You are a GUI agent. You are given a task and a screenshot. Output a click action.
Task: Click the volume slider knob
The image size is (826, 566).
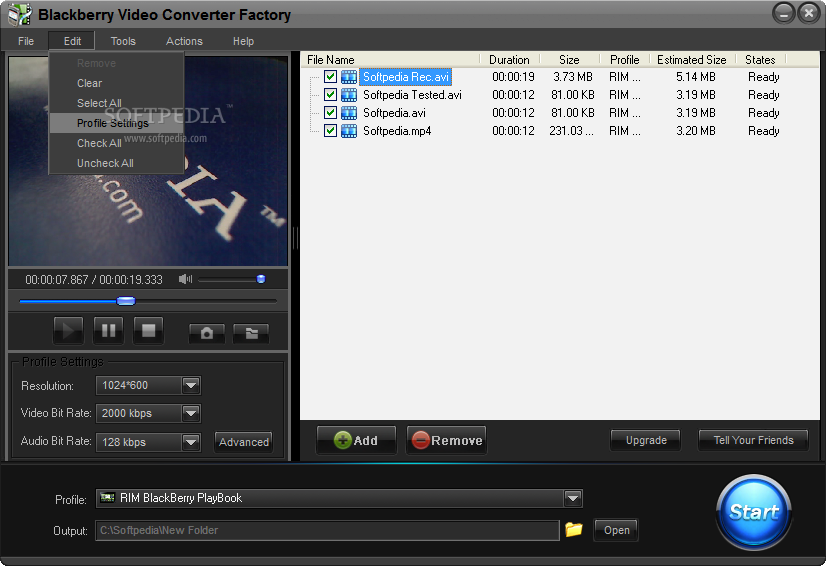click(x=261, y=279)
